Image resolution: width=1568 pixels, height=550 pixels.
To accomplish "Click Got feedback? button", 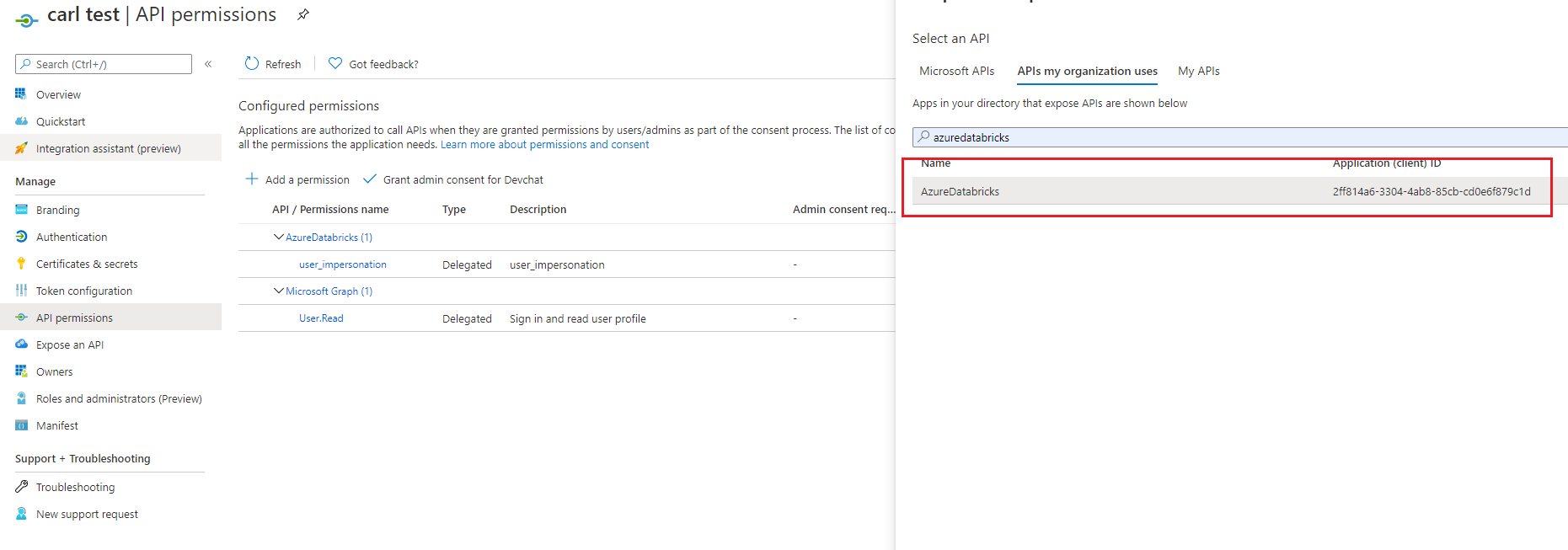I will tap(372, 64).
